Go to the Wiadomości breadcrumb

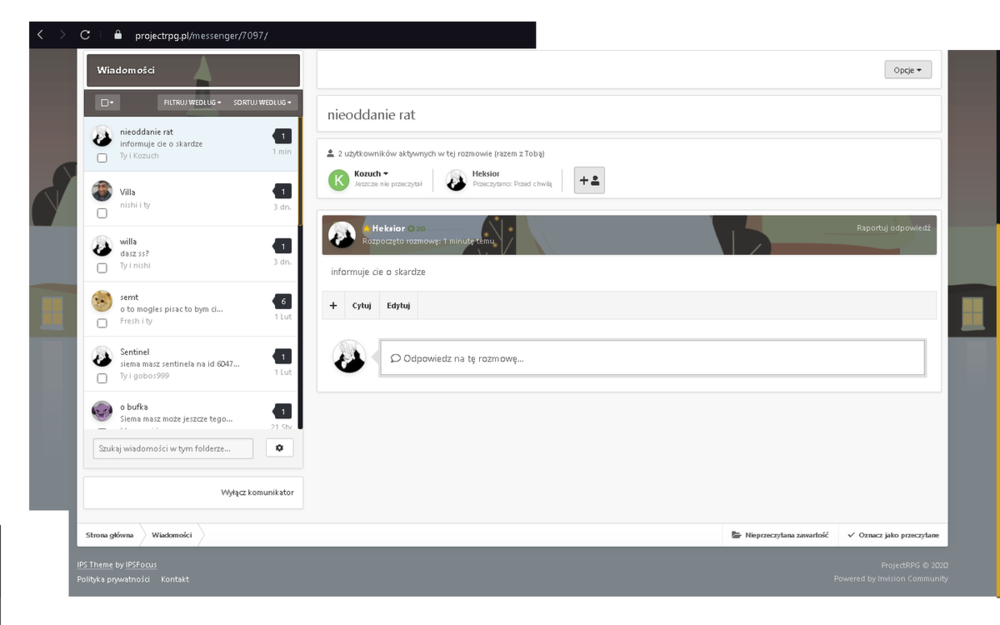click(x=172, y=535)
